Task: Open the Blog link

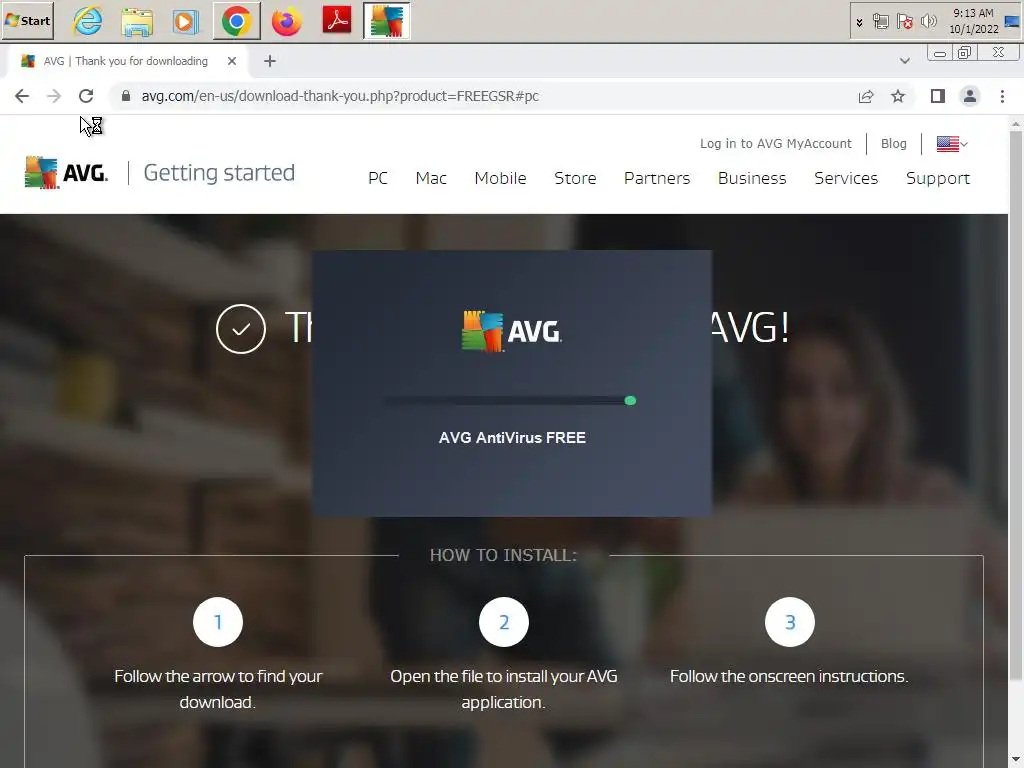Action: [x=893, y=144]
